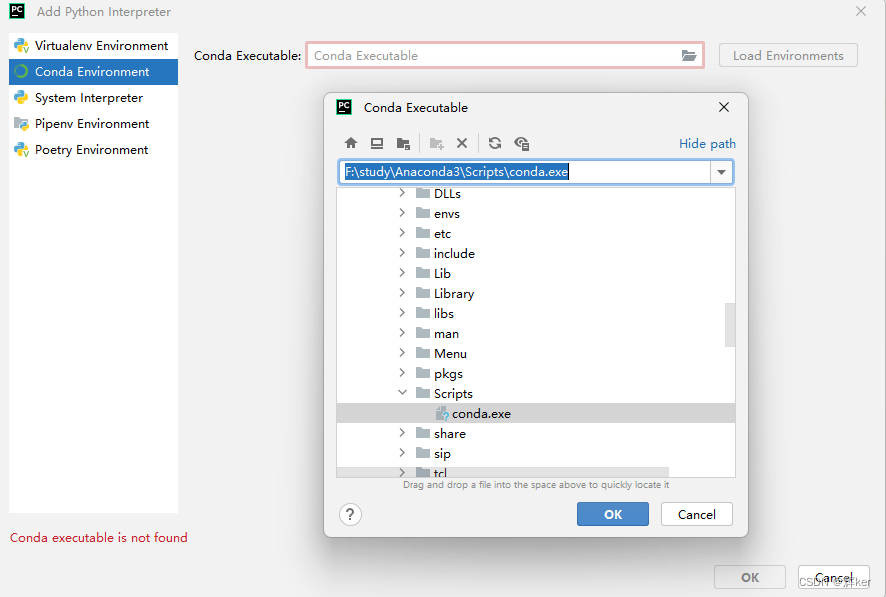Select the DLLs folder row
This screenshot has width=886, height=597.
click(x=536, y=194)
